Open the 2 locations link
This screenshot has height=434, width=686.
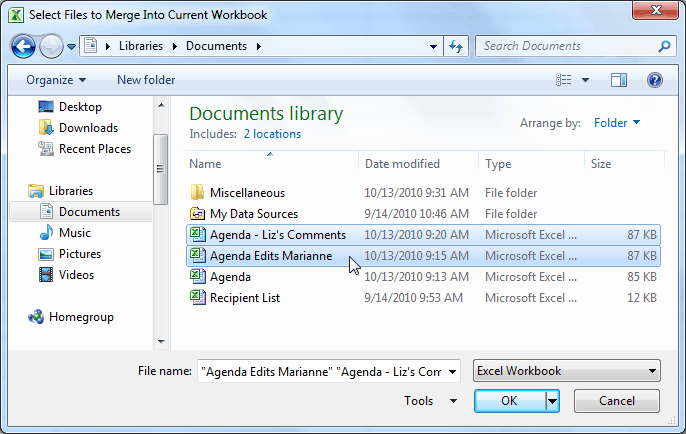pos(271,134)
